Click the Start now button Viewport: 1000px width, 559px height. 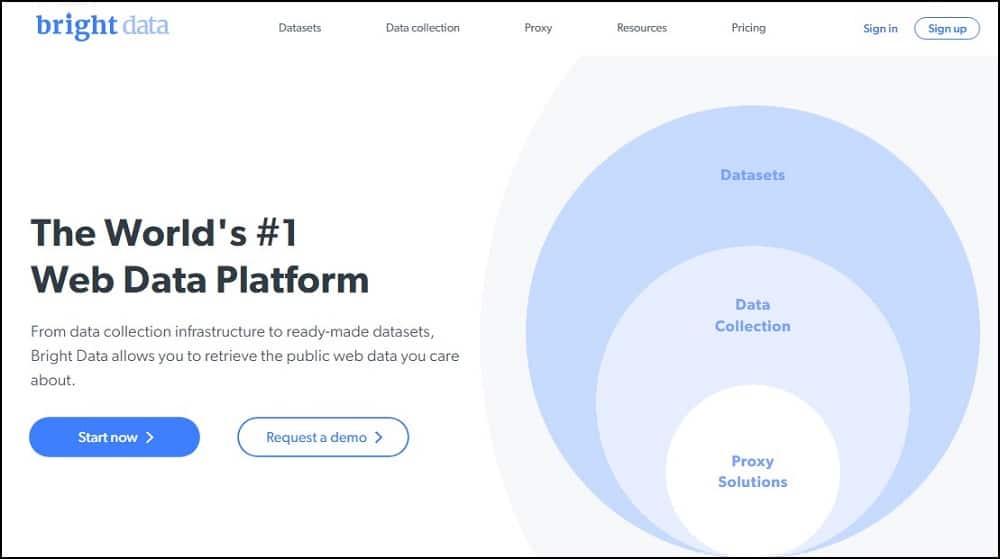point(115,437)
